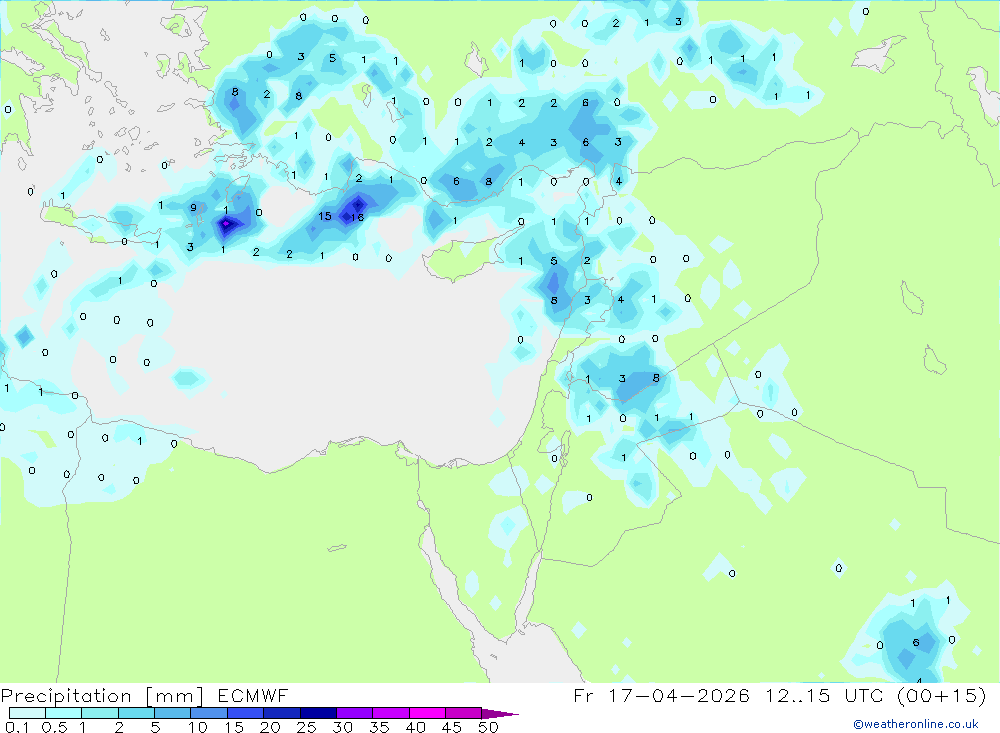Click the purple arrow tip past legend 50
Image resolution: width=1000 pixels, height=733 pixels.
point(500,714)
